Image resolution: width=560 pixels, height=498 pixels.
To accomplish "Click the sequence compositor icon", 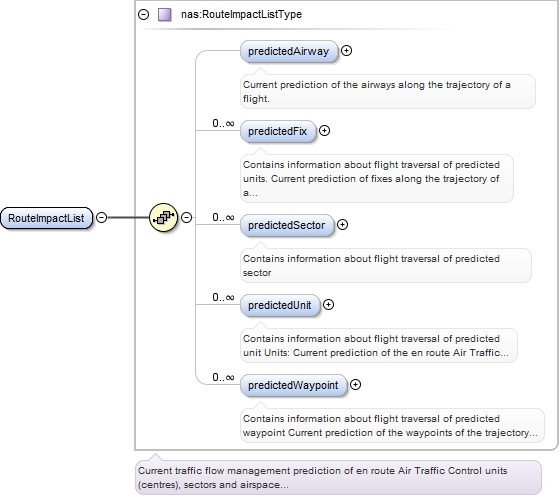I will [x=163, y=217].
